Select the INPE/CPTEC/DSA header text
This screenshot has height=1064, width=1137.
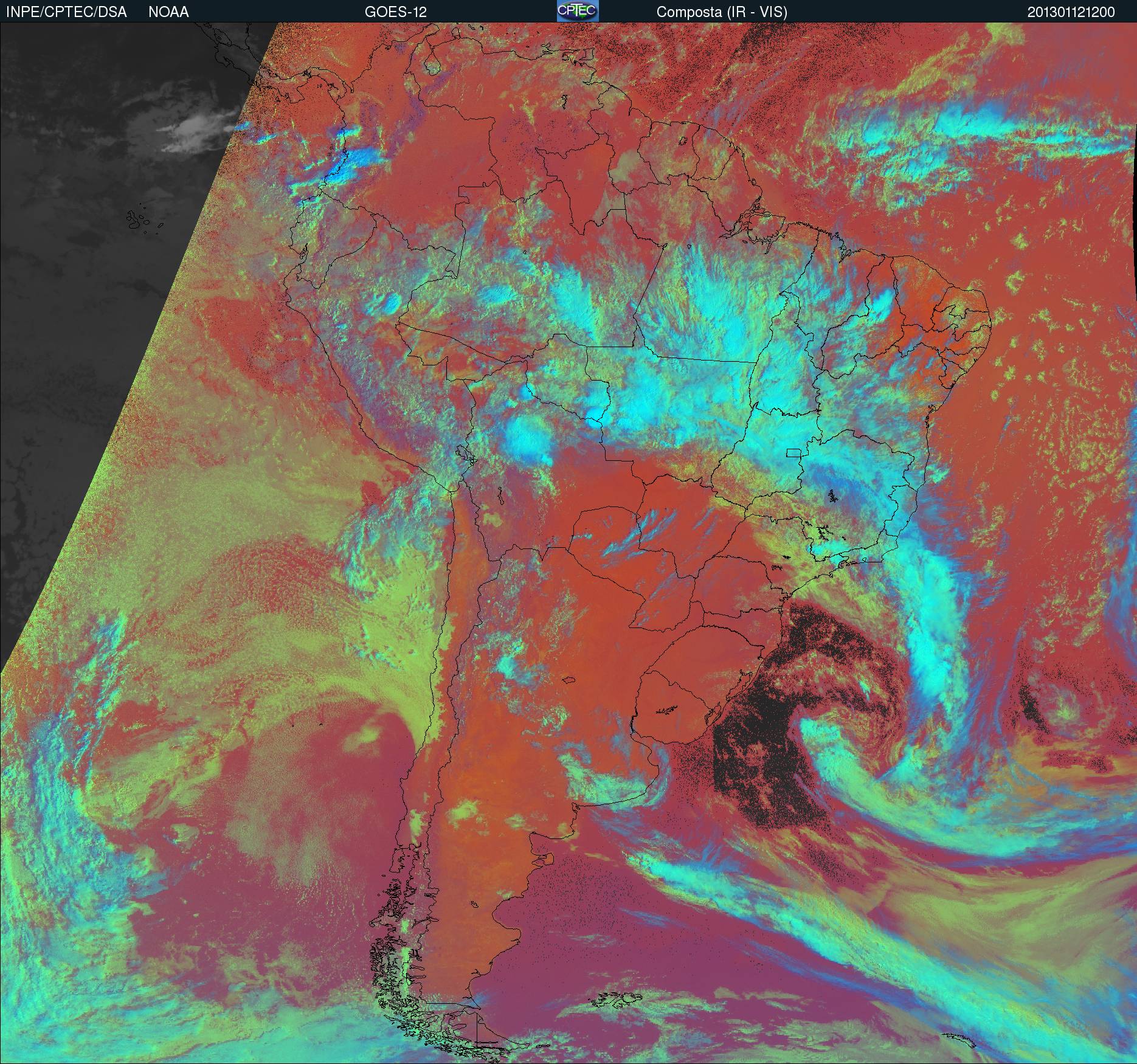[66, 12]
